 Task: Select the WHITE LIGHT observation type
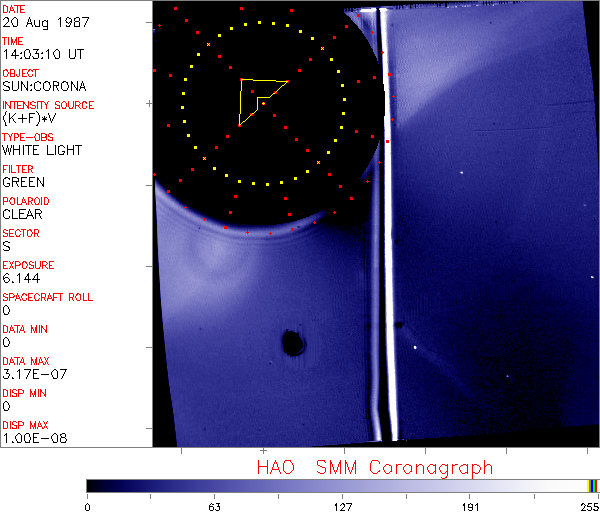pos(42,150)
